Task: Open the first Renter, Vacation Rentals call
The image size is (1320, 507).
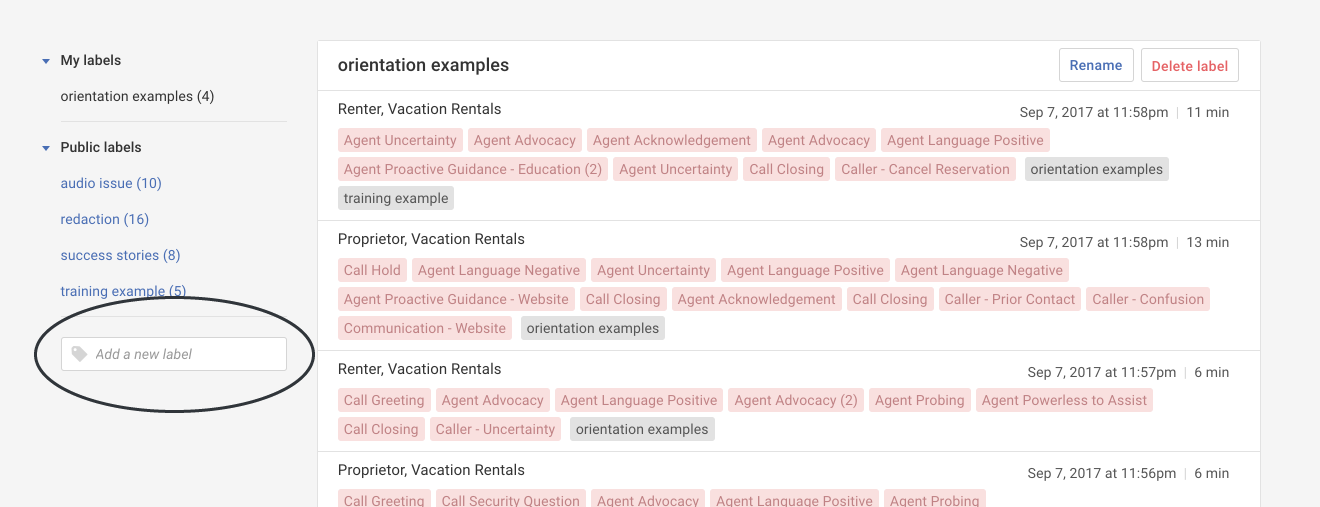Action: click(x=419, y=109)
